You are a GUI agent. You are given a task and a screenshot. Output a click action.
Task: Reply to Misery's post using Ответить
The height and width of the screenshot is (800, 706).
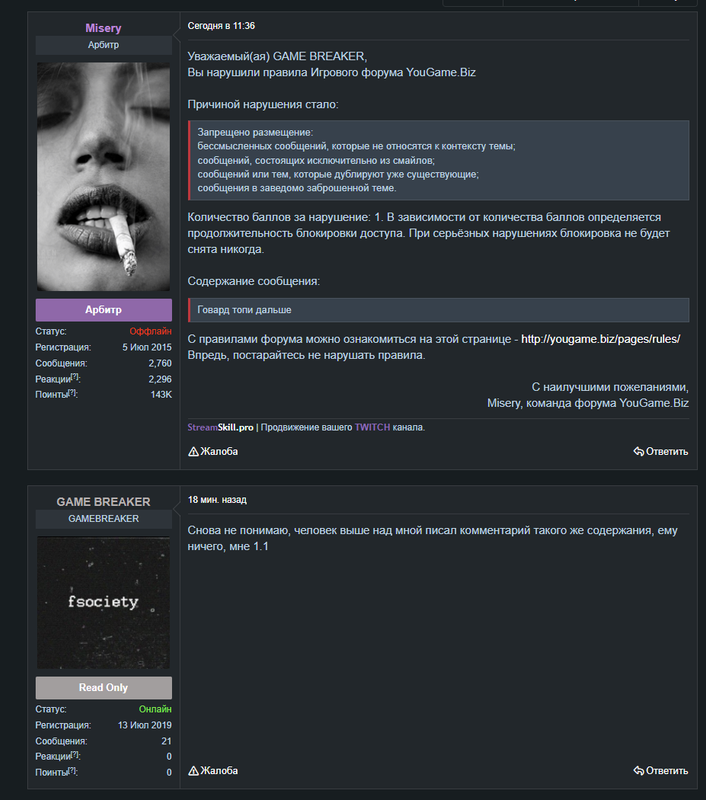[661, 451]
